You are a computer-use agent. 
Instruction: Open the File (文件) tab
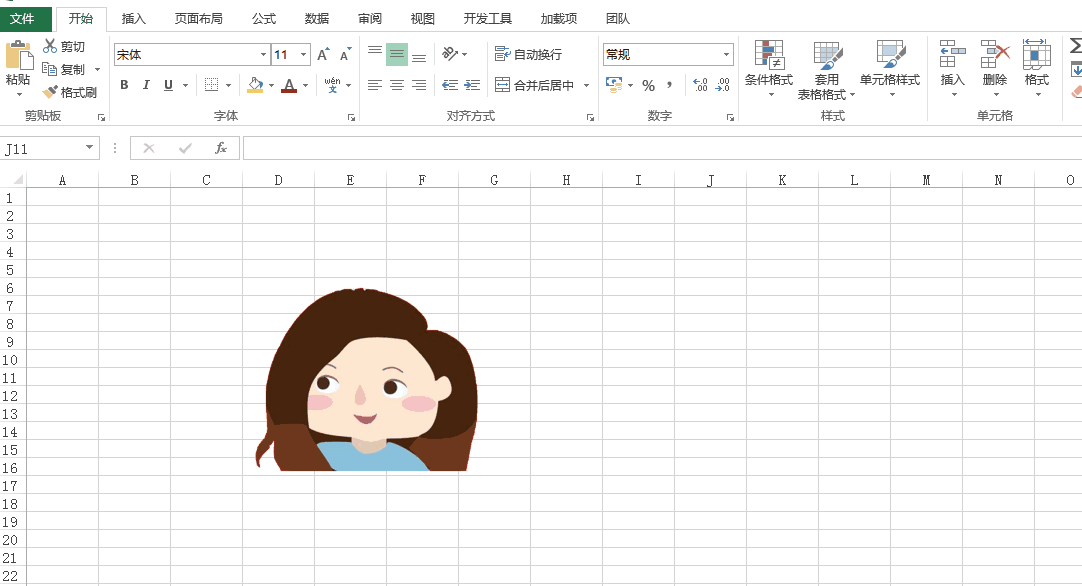(26, 19)
